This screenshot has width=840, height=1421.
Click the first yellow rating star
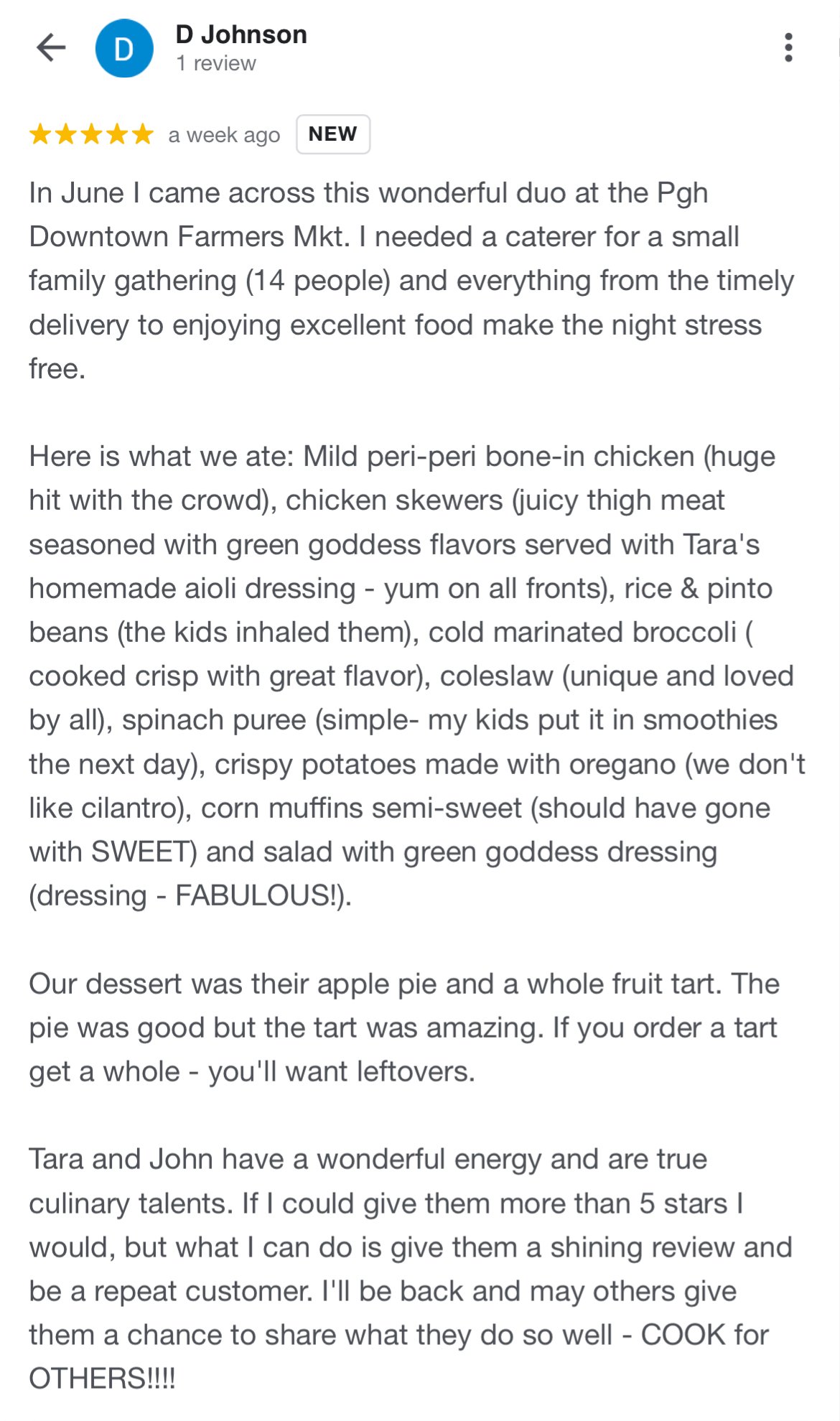tap(40, 134)
